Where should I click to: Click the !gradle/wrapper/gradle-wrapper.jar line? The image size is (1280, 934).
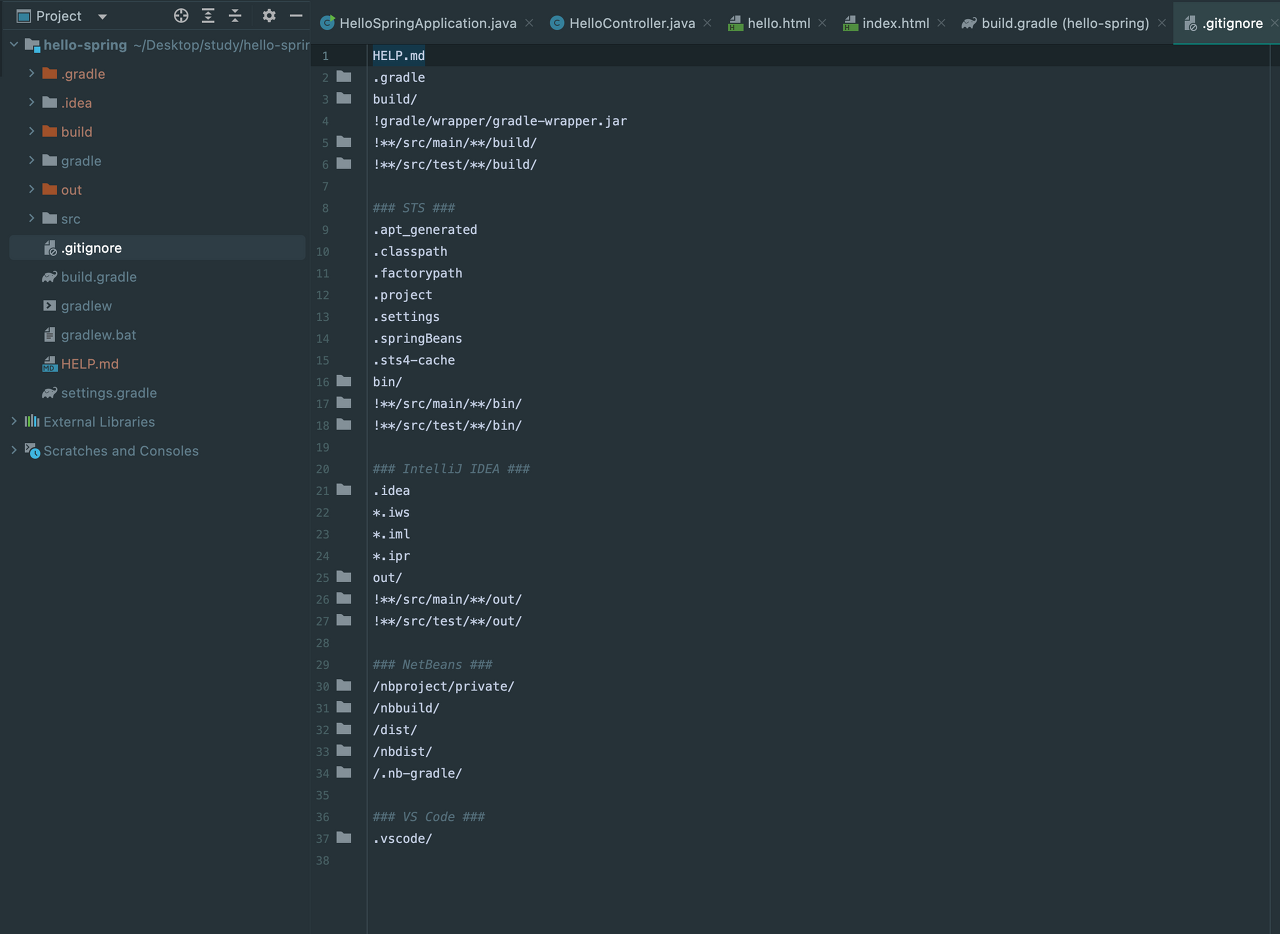[x=500, y=121]
